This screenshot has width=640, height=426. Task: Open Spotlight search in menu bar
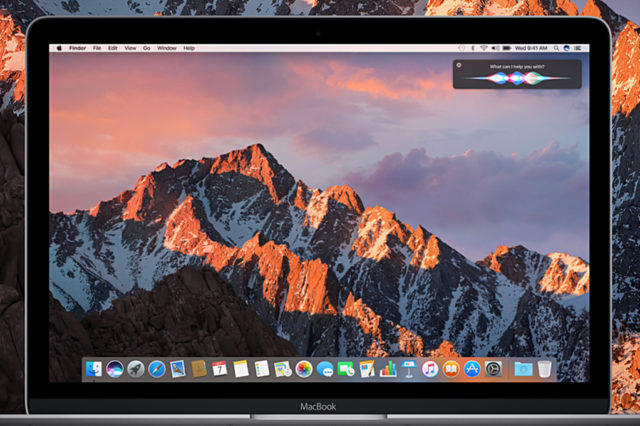click(x=555, y=48)
